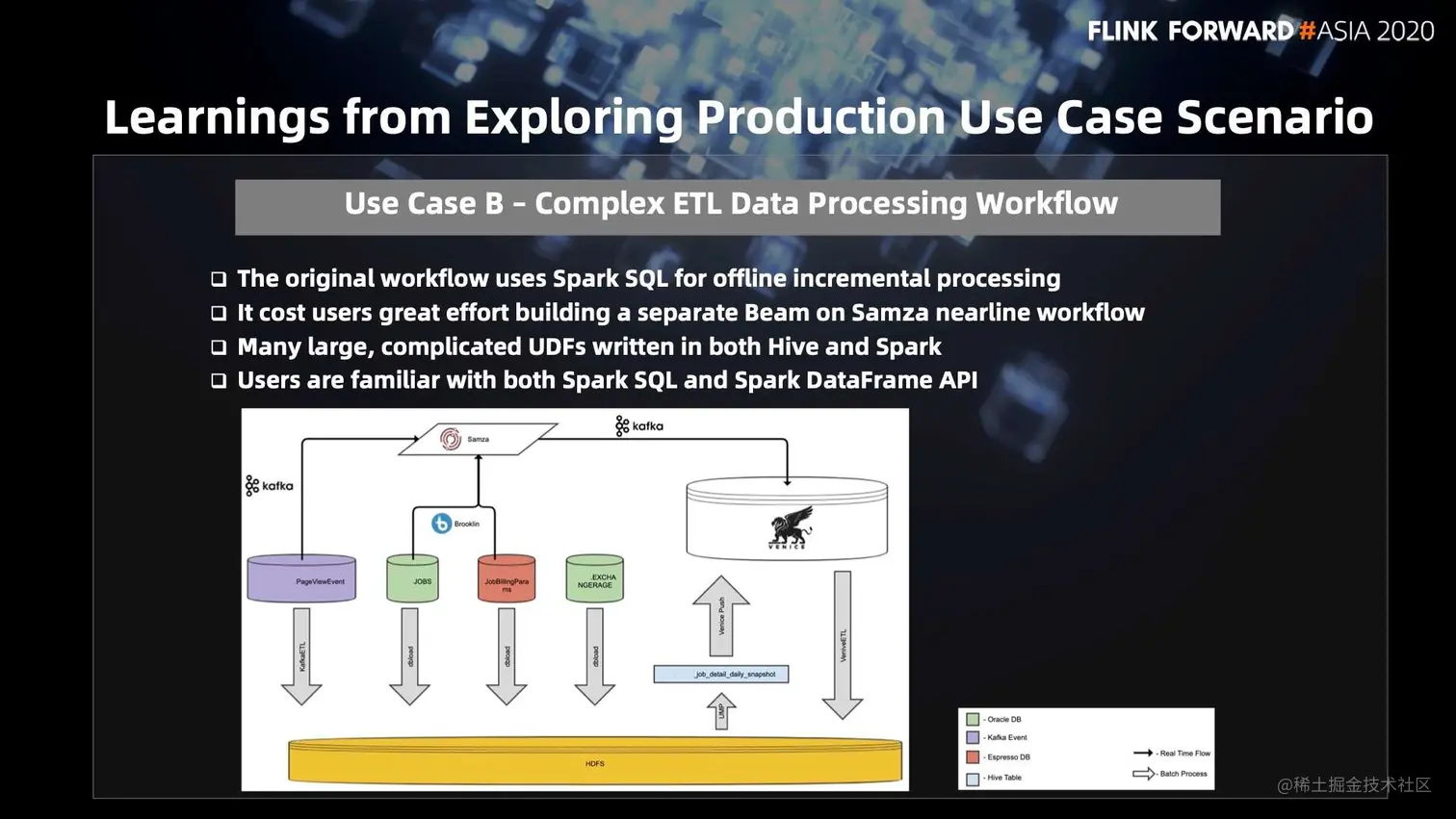Click the 'Real Time Flow' legend label

tap(1184, 754)
